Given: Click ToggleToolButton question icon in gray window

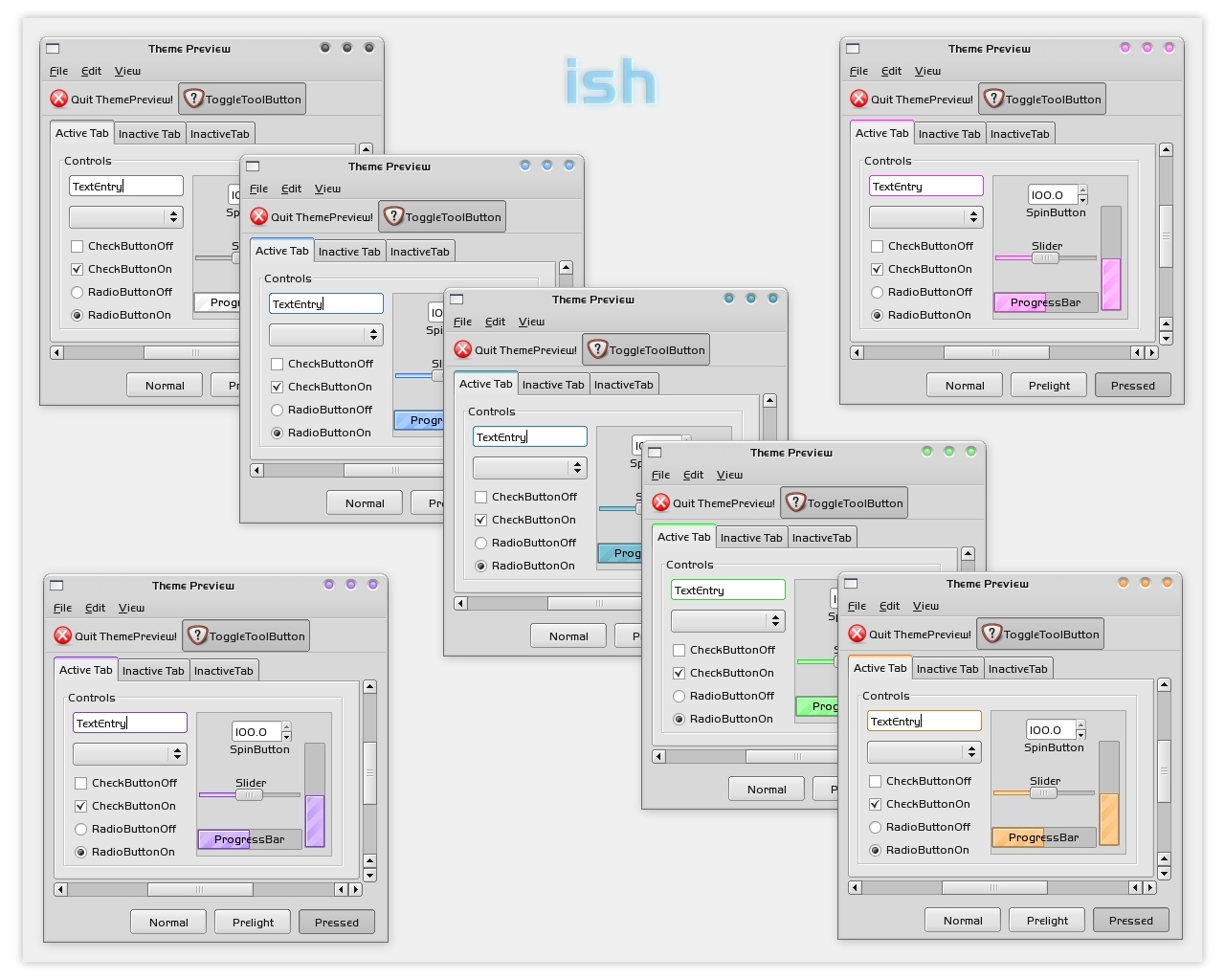Looking at the screenshot, I should 193,98.
